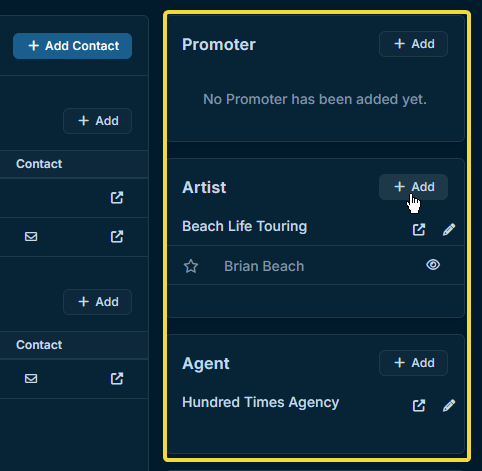Click envelope icon in bottom contact row
Image resolution: width=482 pixels, height=471 pixels.
[x=31, y=379]
